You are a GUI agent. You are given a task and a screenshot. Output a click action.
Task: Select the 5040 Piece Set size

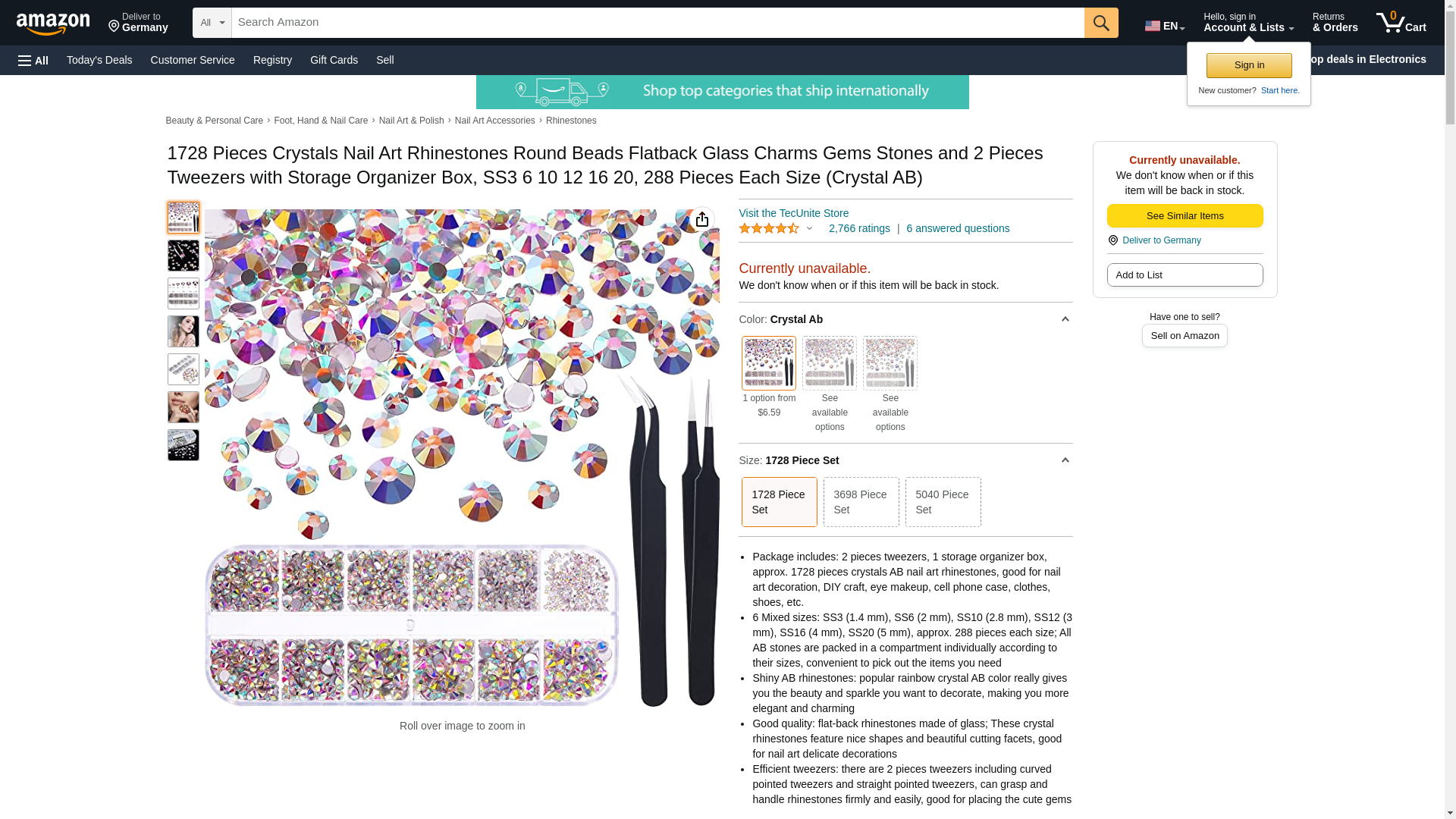[943, 502]
